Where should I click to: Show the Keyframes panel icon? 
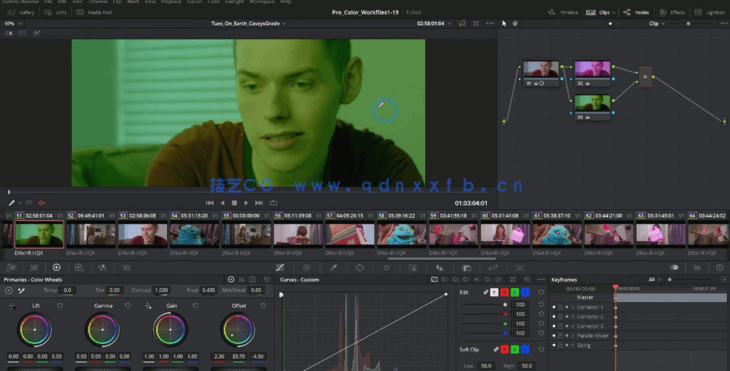pos(674,268)
